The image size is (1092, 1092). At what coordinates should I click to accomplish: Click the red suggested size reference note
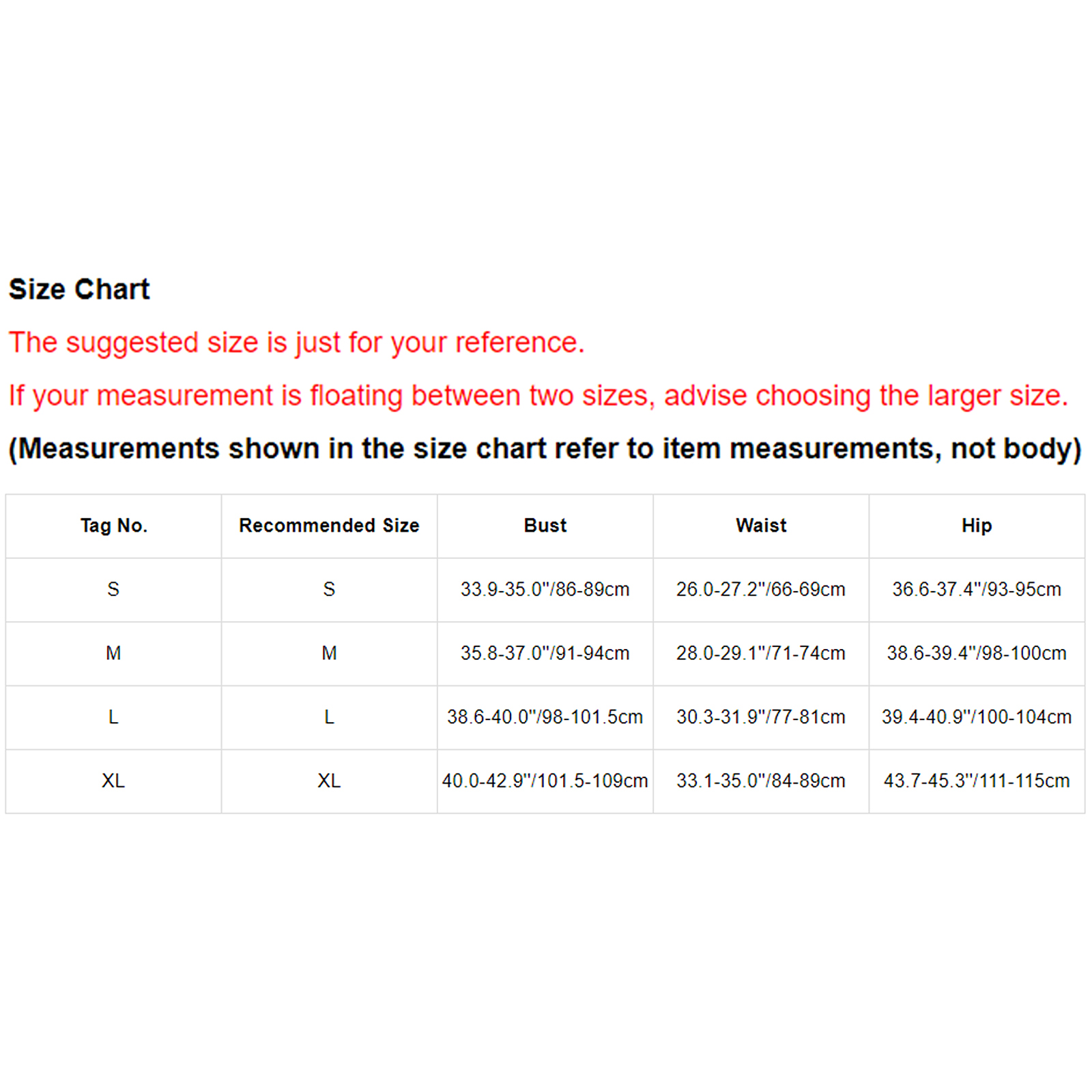(x=296, y=343)
